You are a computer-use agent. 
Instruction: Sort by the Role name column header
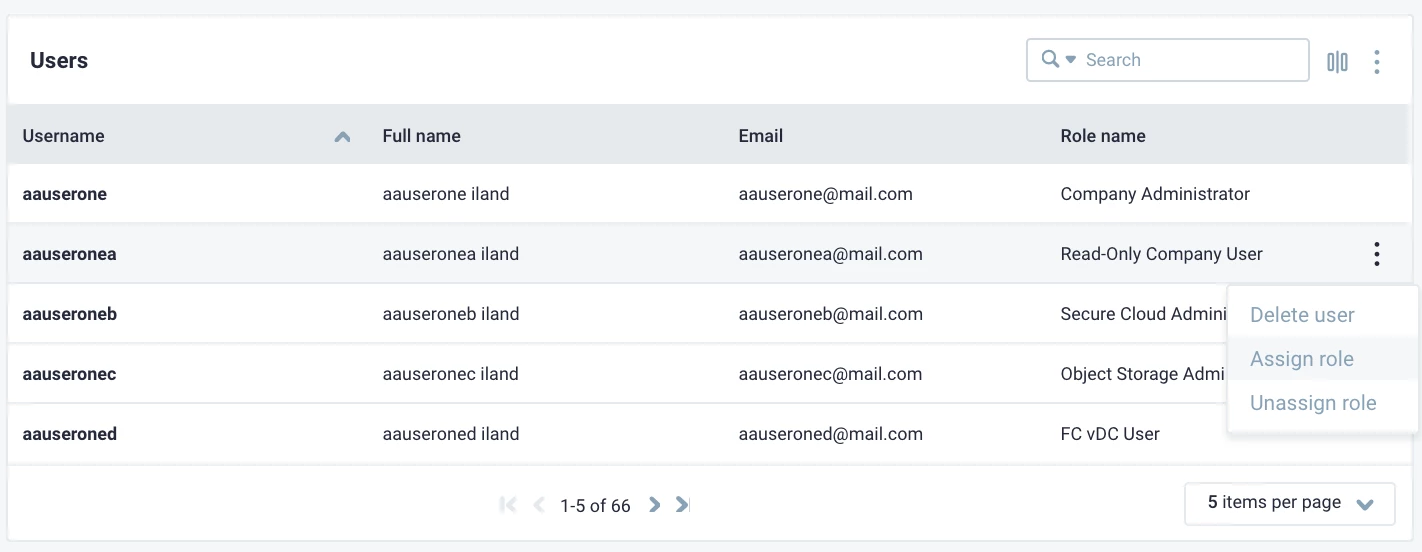tap(1102, 136)
